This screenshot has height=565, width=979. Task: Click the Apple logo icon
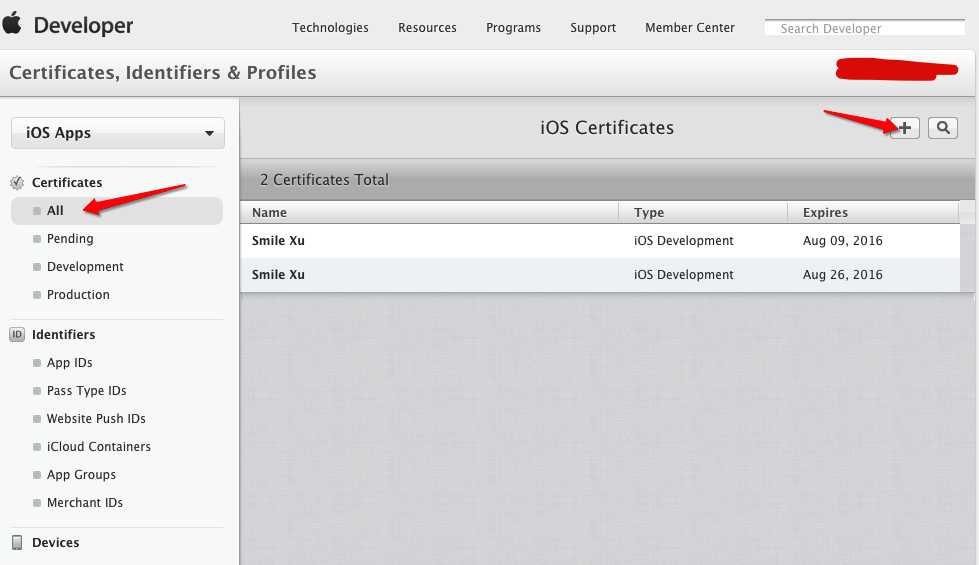click(x=12, y=24)
